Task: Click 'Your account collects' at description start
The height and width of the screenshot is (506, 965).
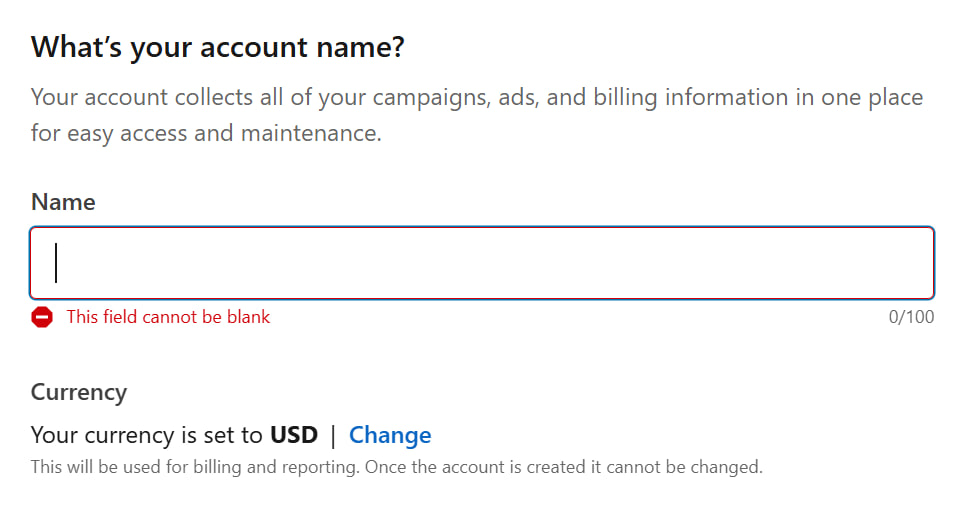Action: click(x=130, y=98)
